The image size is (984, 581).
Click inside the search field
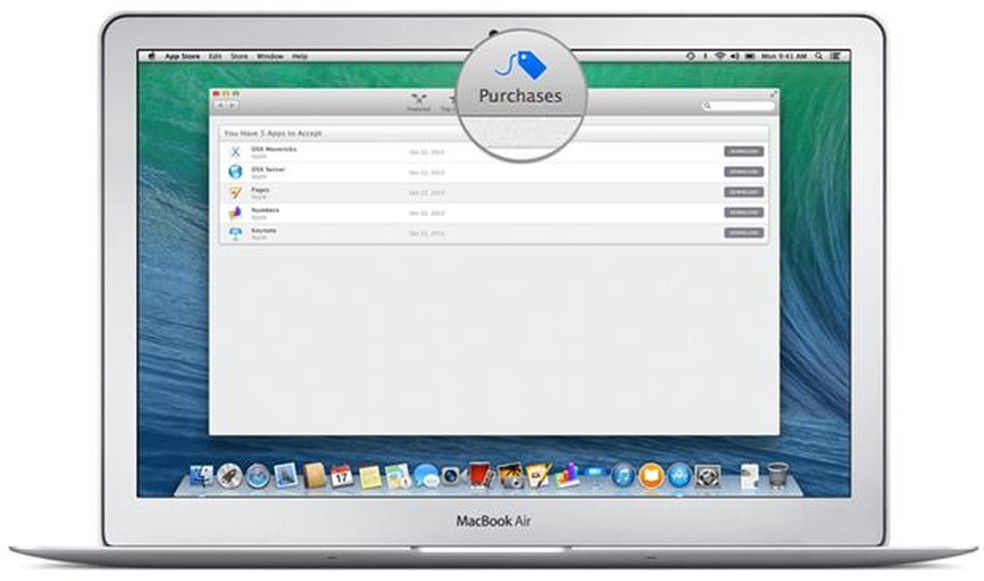coord(735,104)
